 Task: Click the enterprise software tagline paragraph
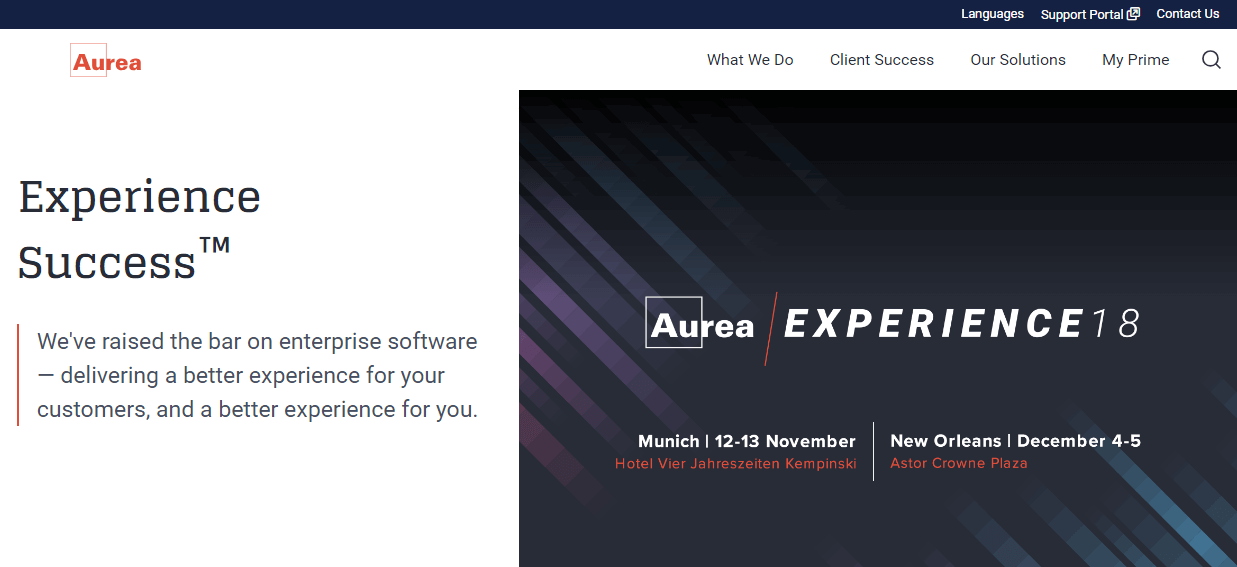tap(257, 375)
